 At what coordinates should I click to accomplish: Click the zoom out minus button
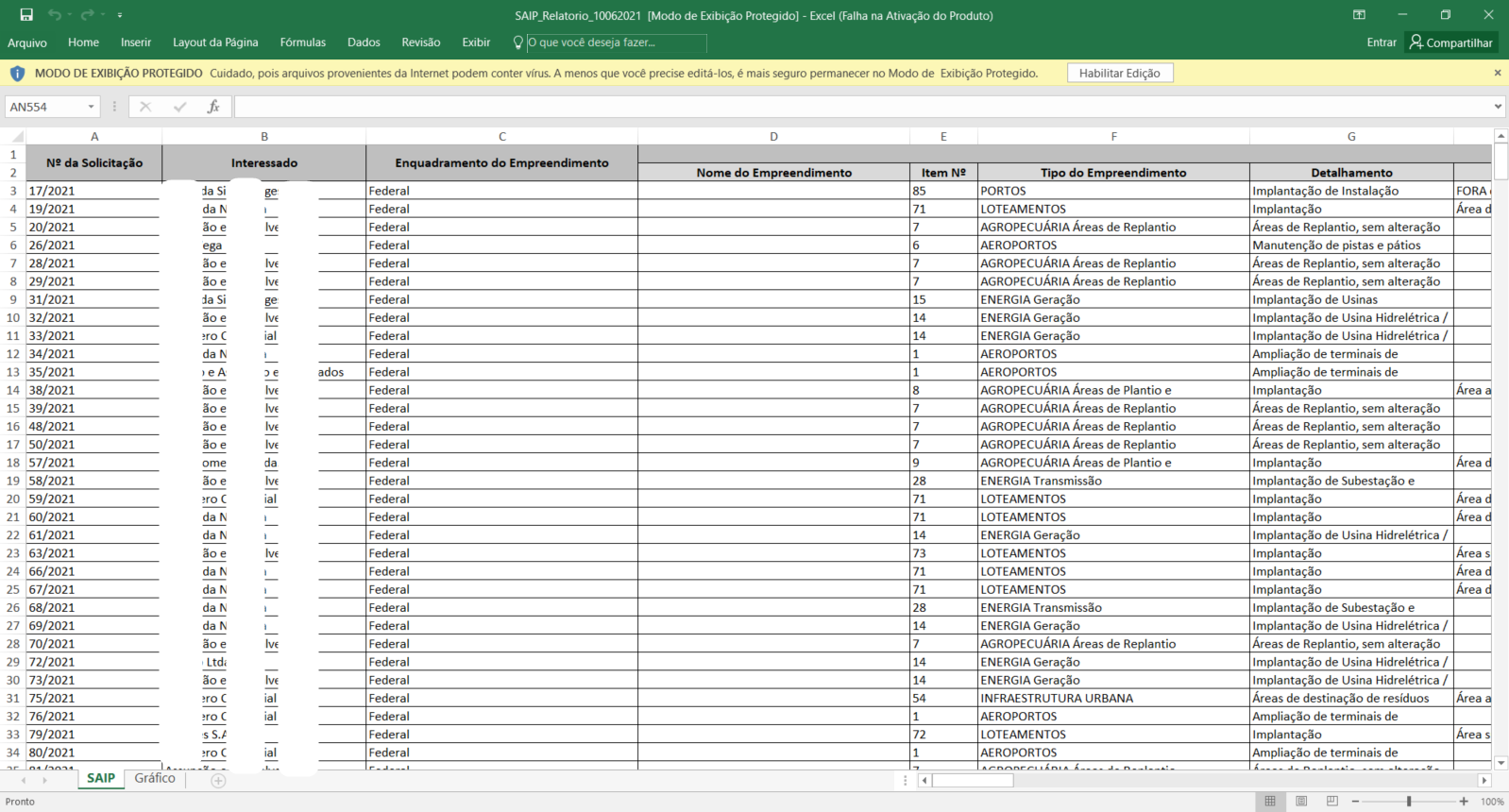[x=1355, y=802]
